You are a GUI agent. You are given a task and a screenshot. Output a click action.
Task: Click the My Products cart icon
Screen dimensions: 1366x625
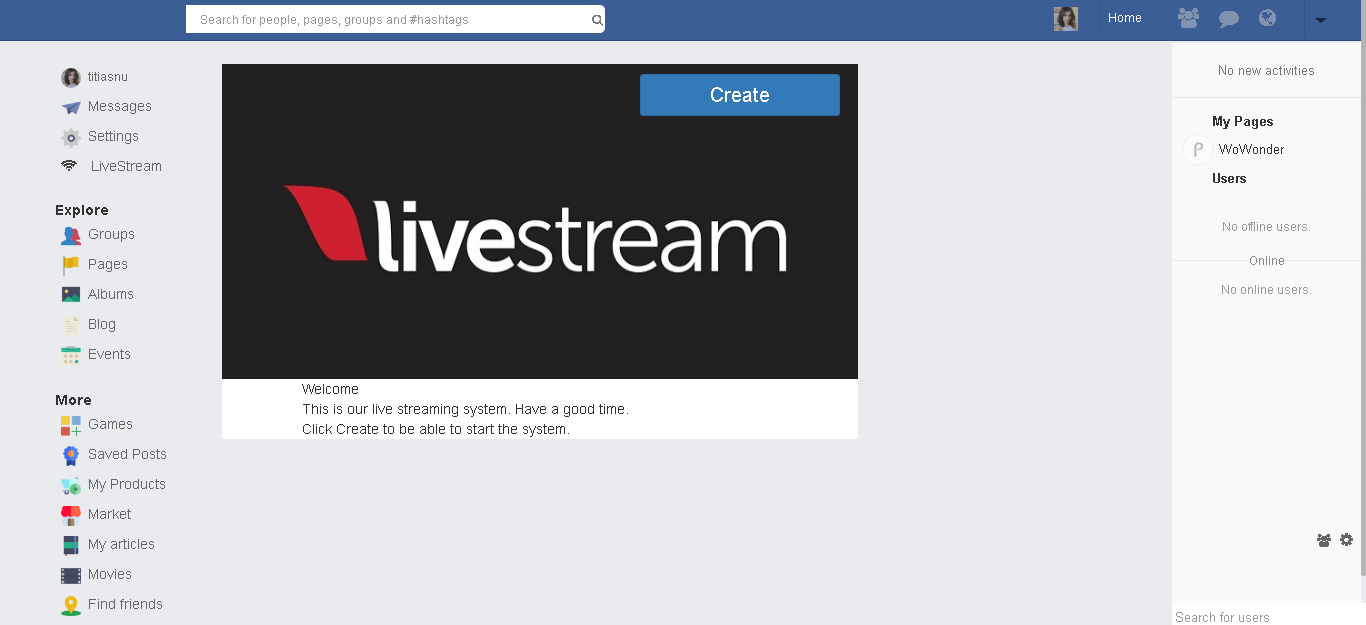click(70, 485)
